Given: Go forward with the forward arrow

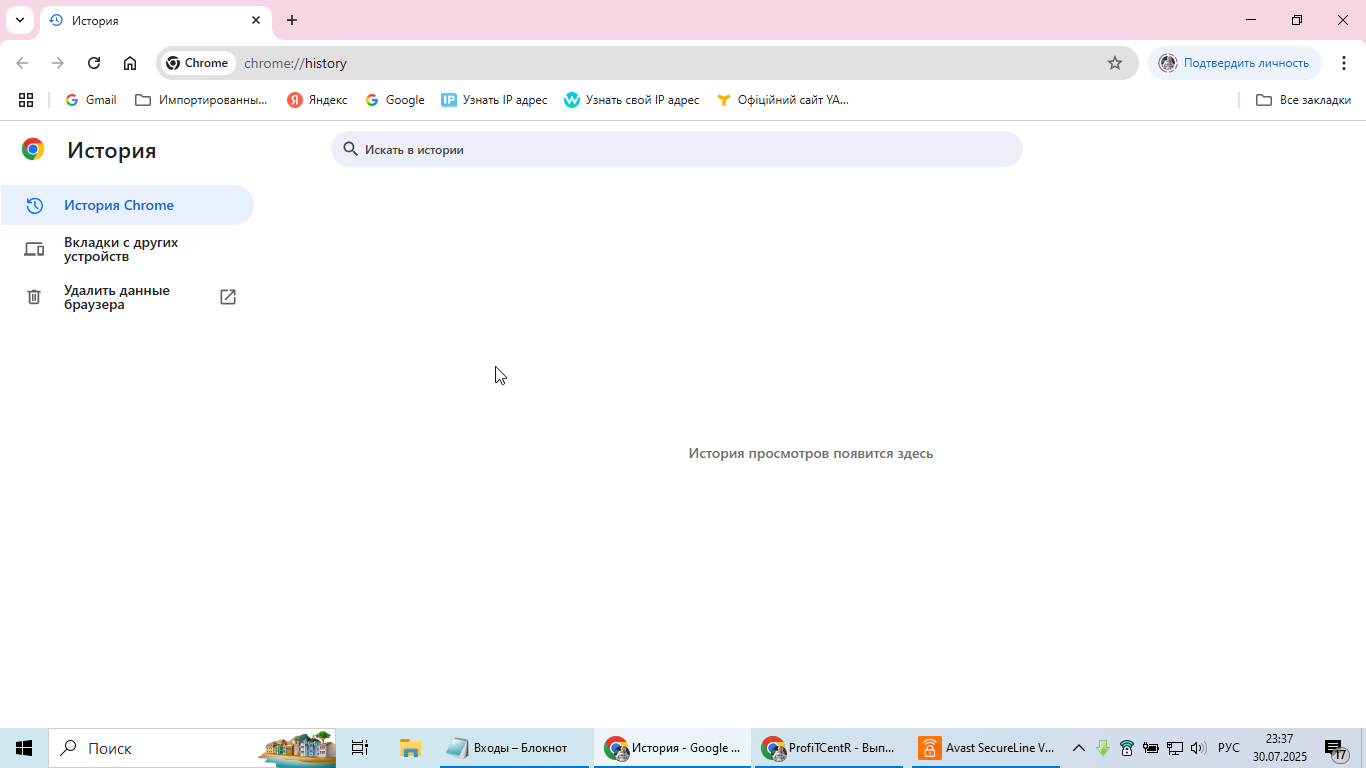Looking at the screenshot, I should pyautogui.click(x=58, y=63).
